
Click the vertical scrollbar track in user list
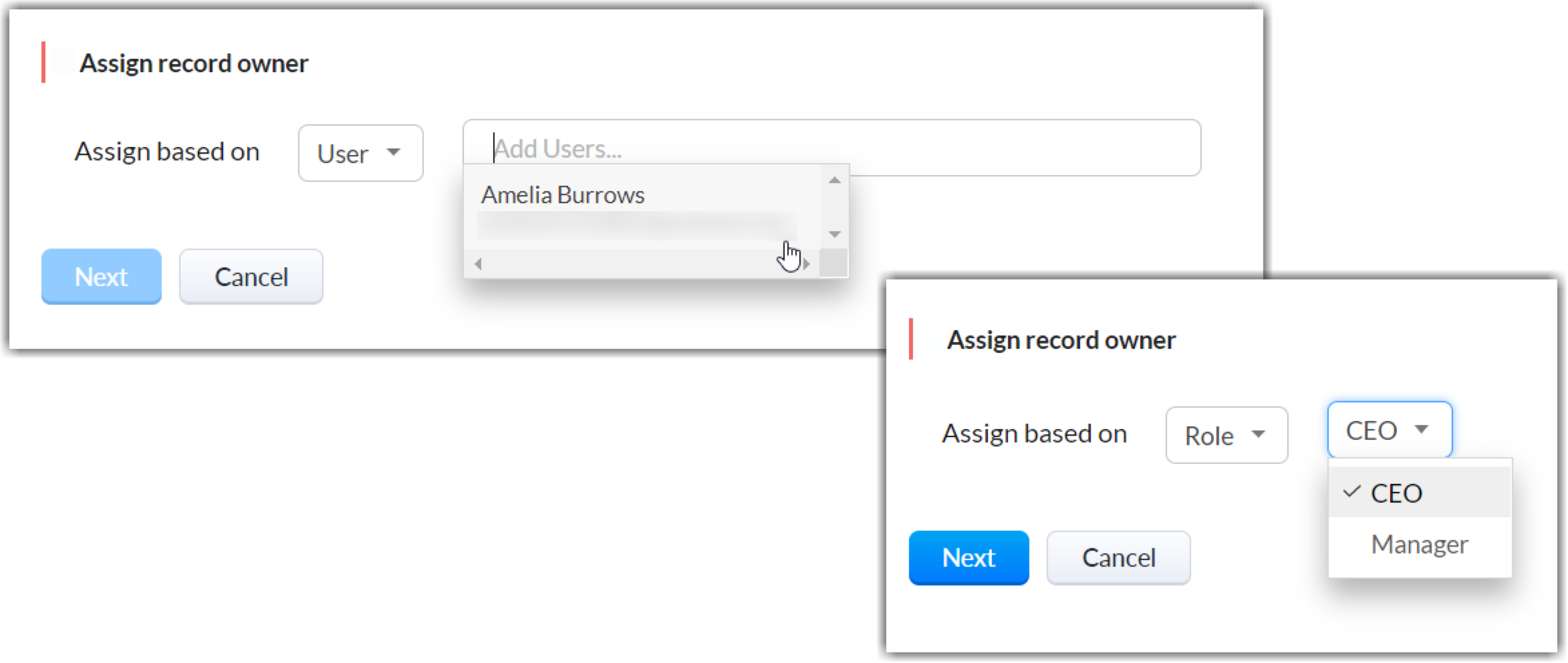click(834, 207)
